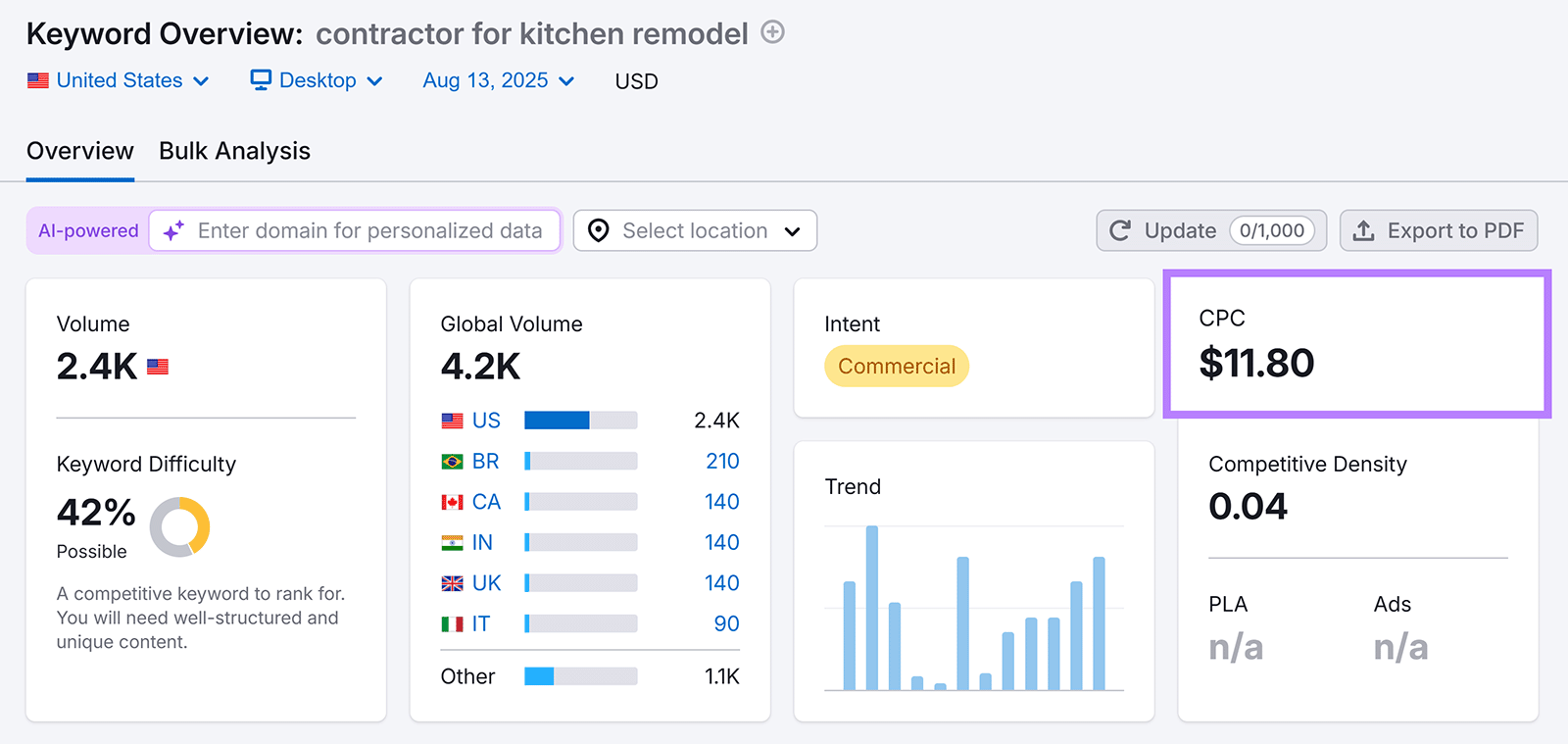Screen dimensions: 1568x744
Task: Click the export arrow icon near Export to PDF
Action: coord(1364,230)
